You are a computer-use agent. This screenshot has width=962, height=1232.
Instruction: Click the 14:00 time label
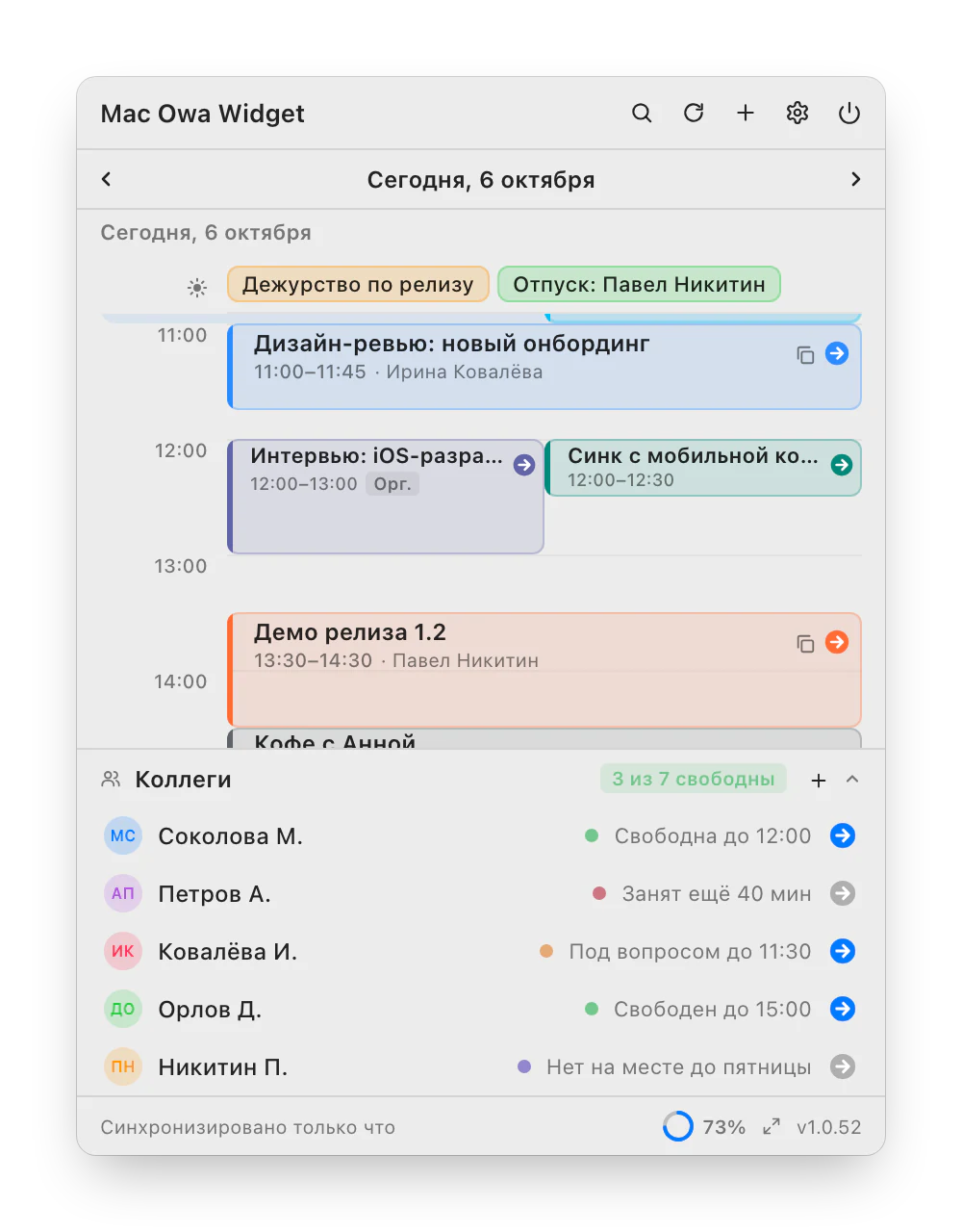pos(181,681)
